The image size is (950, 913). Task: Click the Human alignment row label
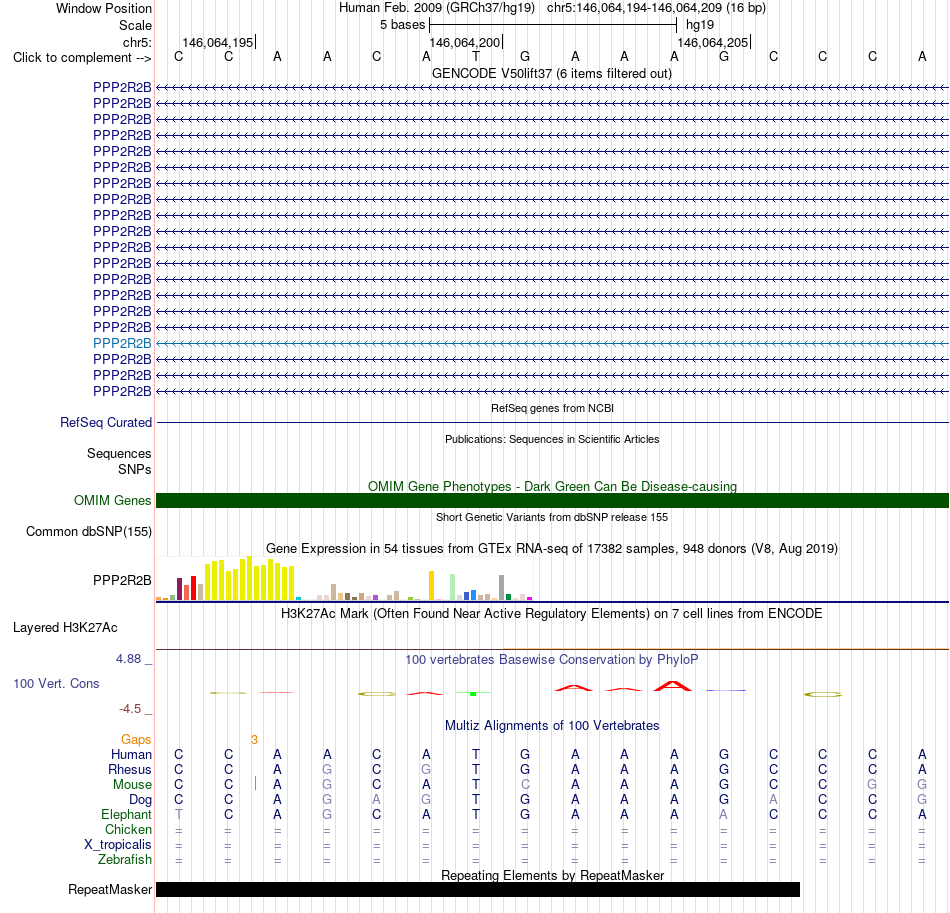pyautogui.click(x=131, y=754)
